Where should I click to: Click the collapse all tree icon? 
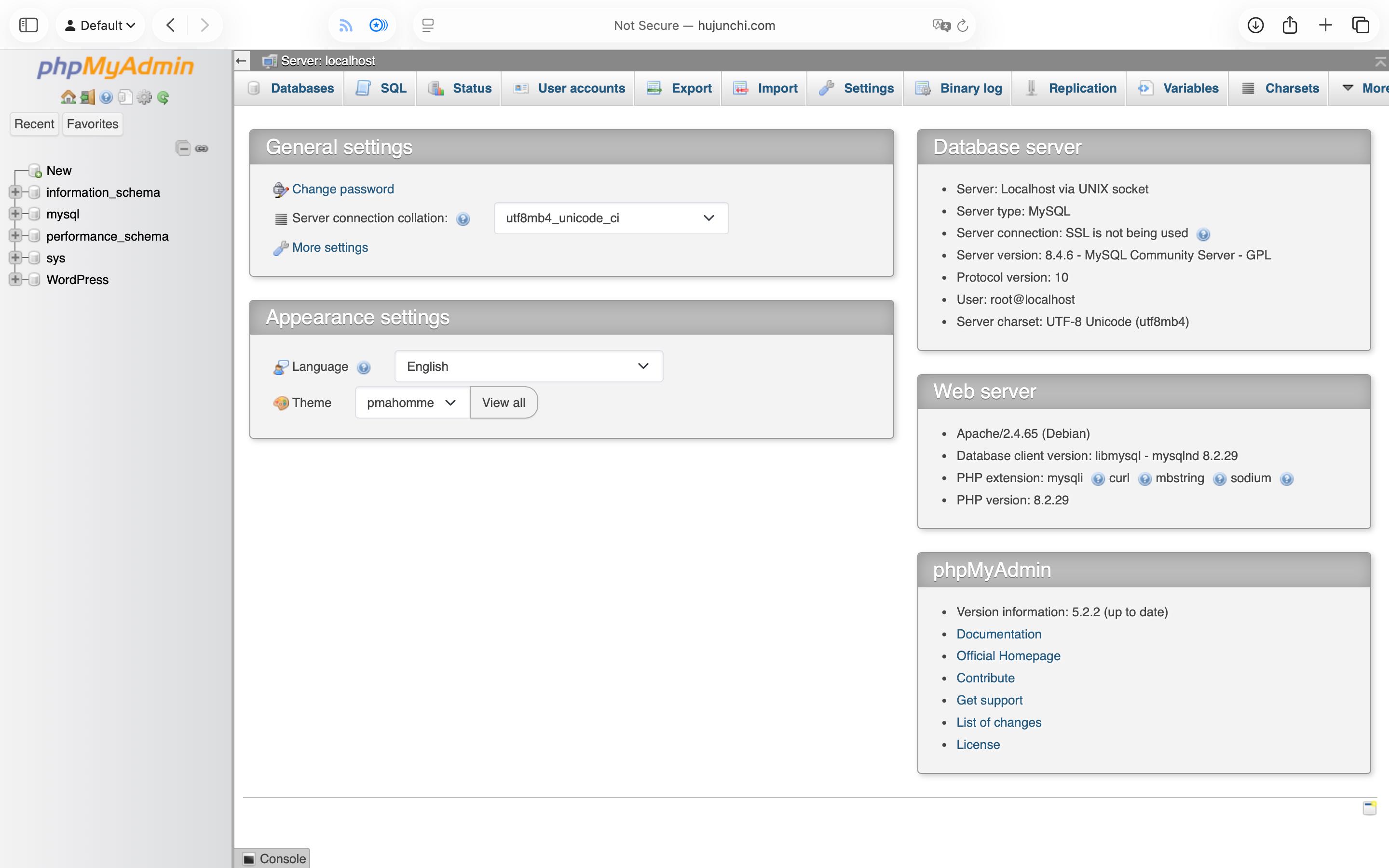point(182,148)
